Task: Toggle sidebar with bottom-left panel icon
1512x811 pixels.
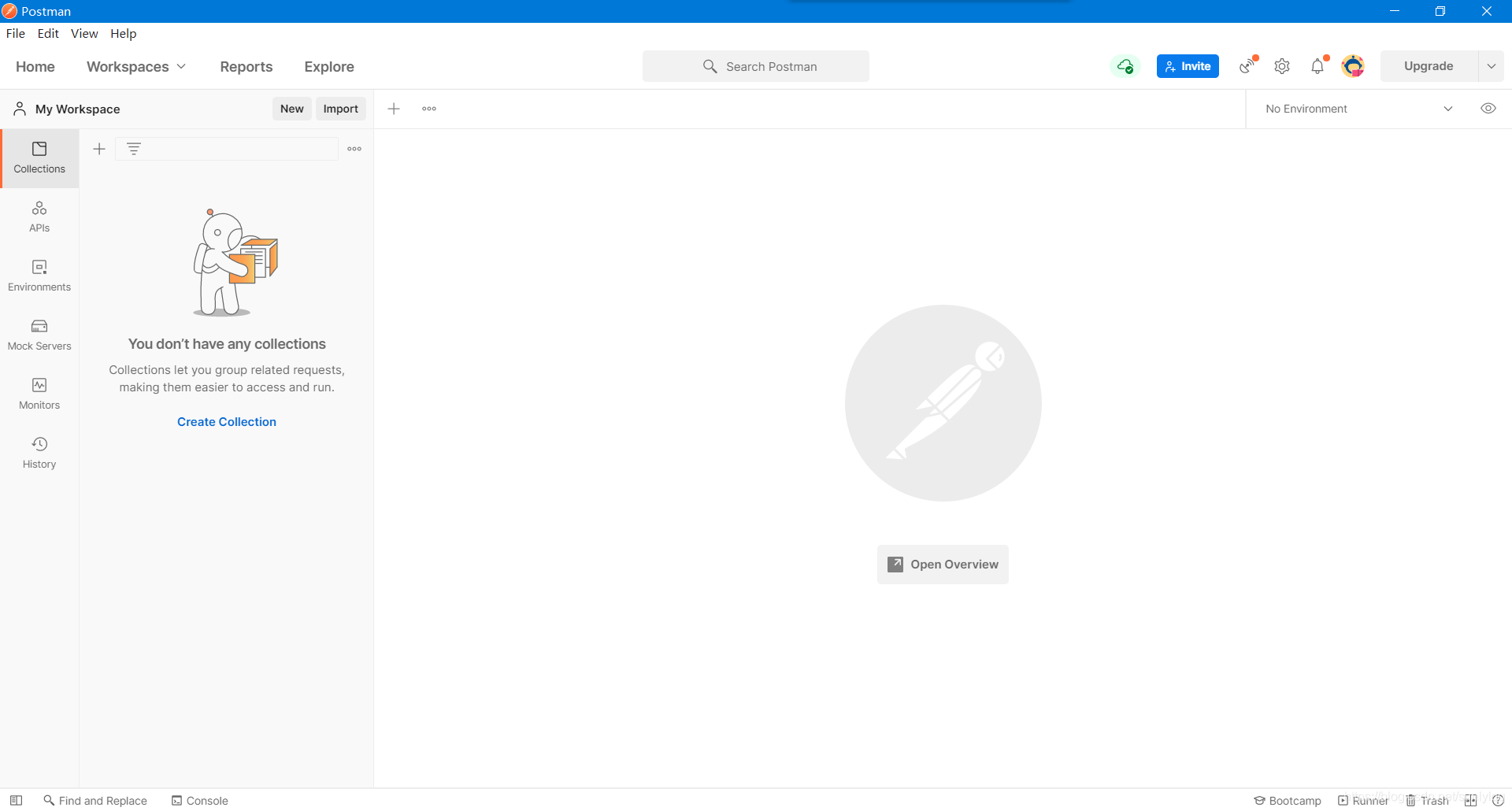Action: 16,800
